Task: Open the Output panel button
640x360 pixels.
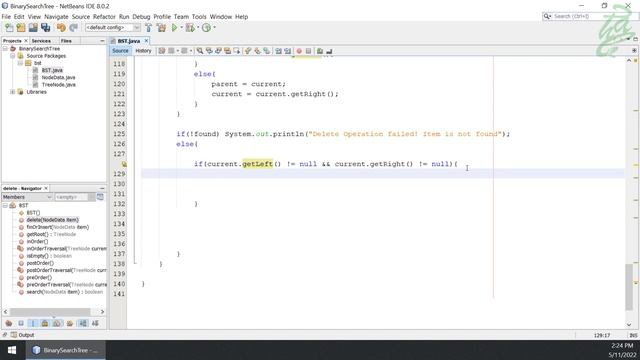Action: 22,335
